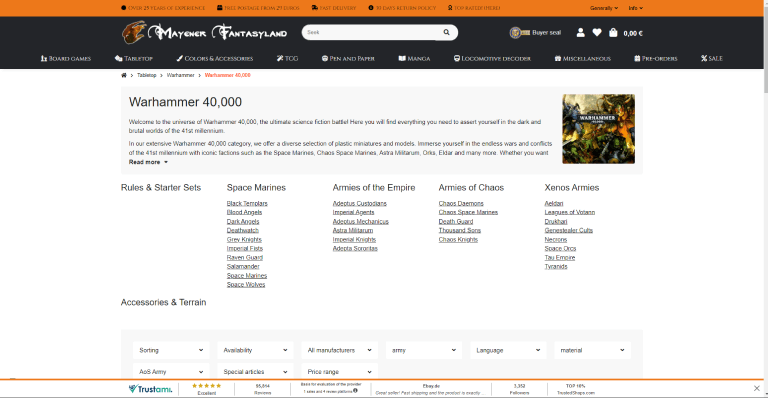Open Death Guard link
Screen dimensions: 768x398
pos(456,221)
